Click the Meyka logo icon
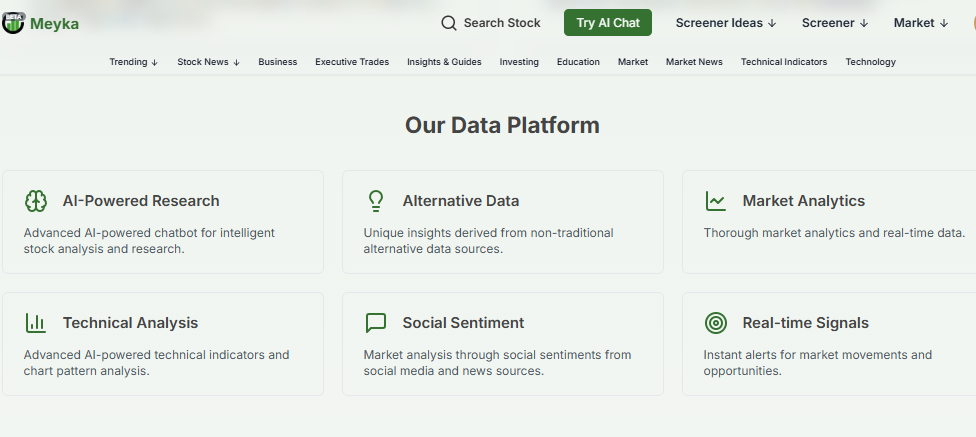This screenshot has height=437, width=976. coord(13,23)
